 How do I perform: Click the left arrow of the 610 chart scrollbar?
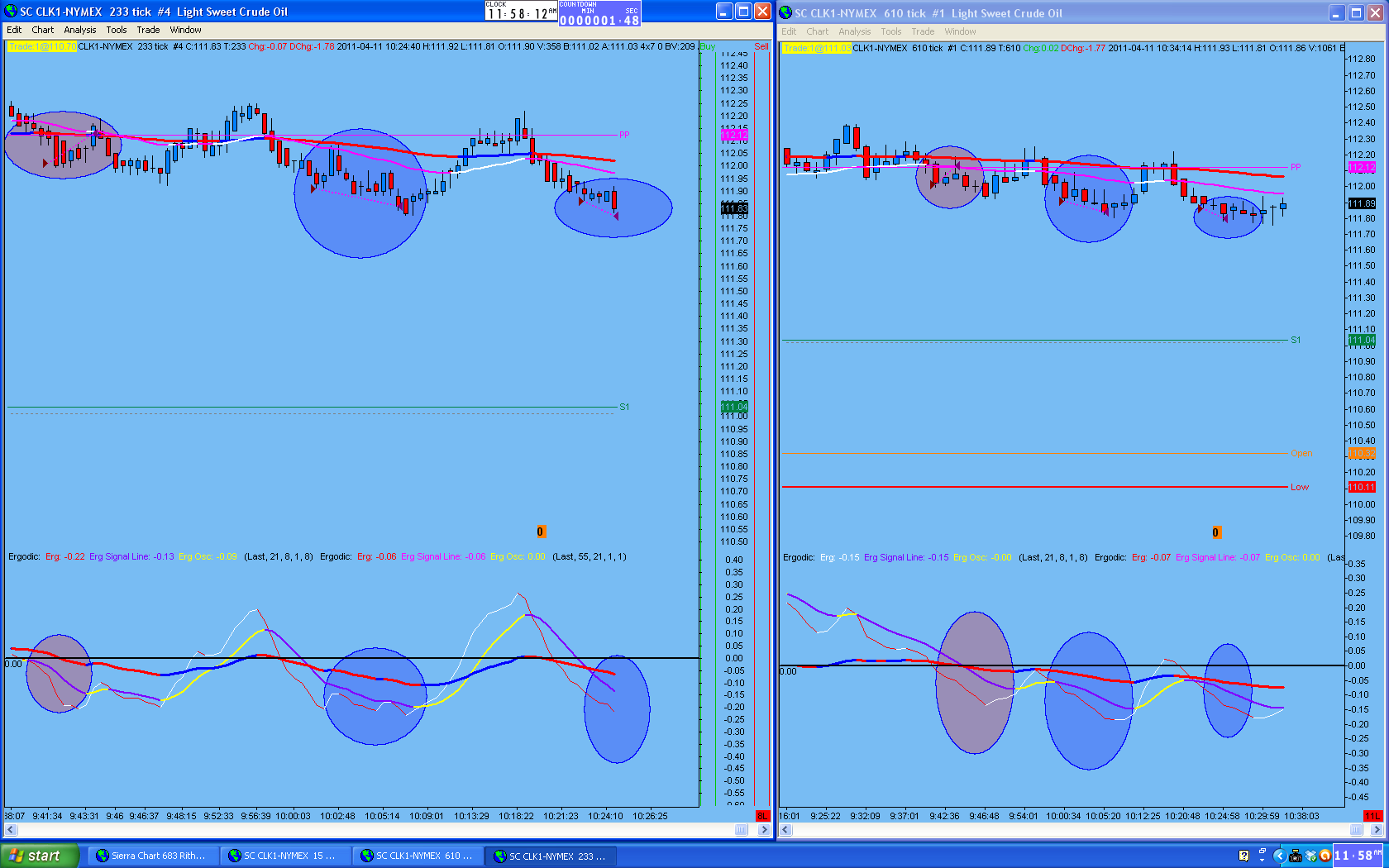coord(786,830)
